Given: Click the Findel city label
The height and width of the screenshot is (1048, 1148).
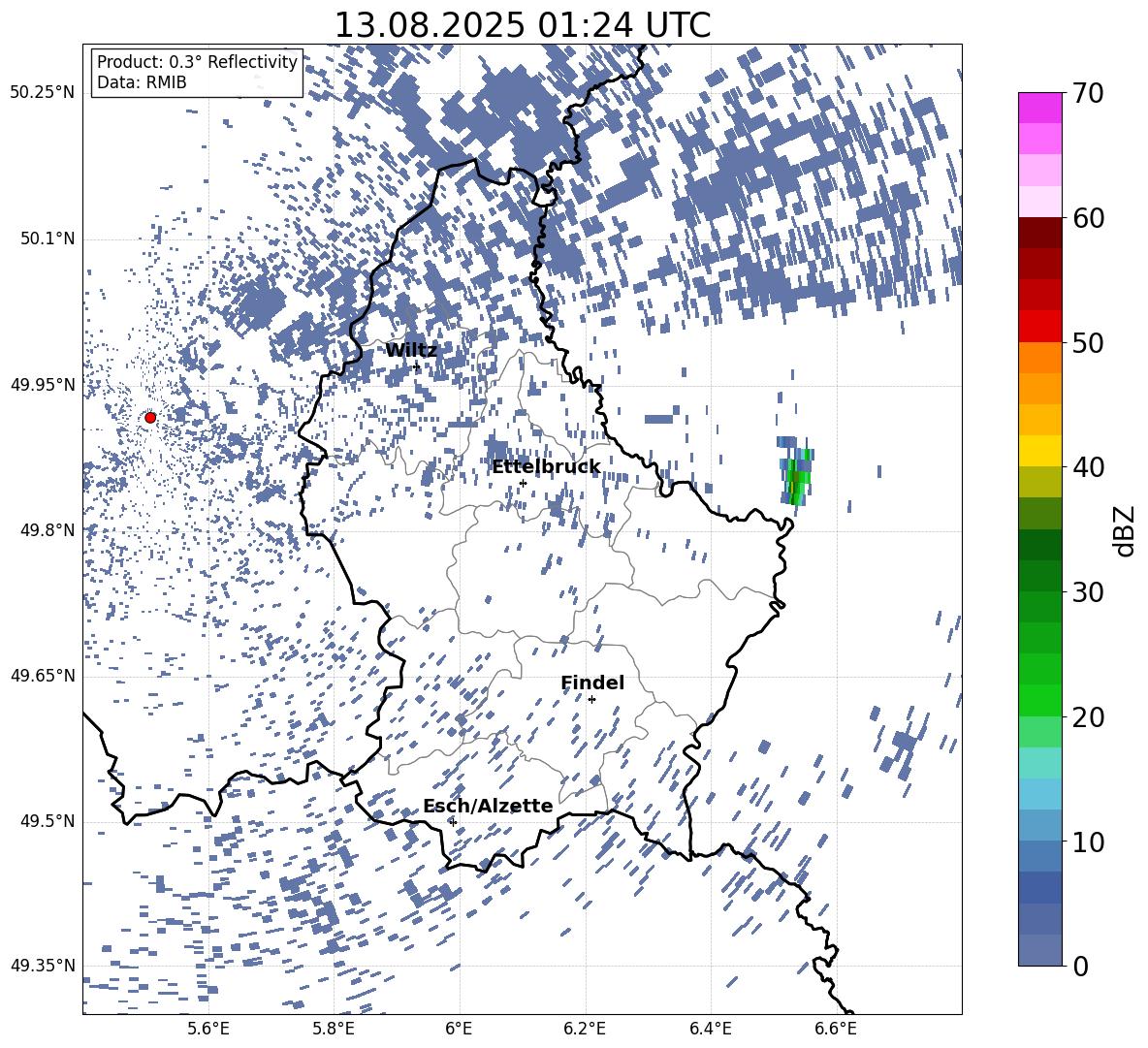Looking at the screenshot, I should point(592,683).
